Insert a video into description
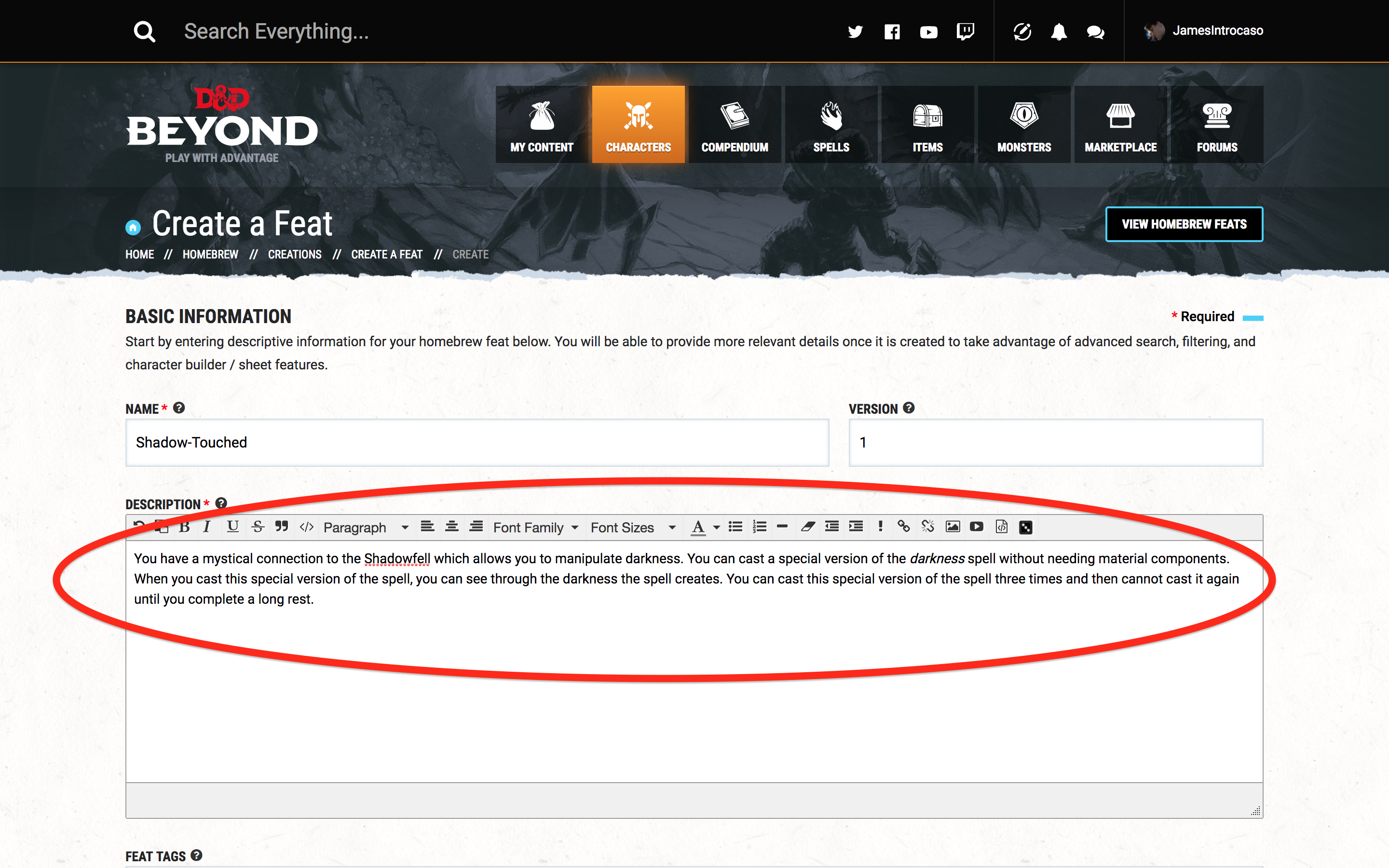The height and width of the screenshot is (868, 1389). 976,527
